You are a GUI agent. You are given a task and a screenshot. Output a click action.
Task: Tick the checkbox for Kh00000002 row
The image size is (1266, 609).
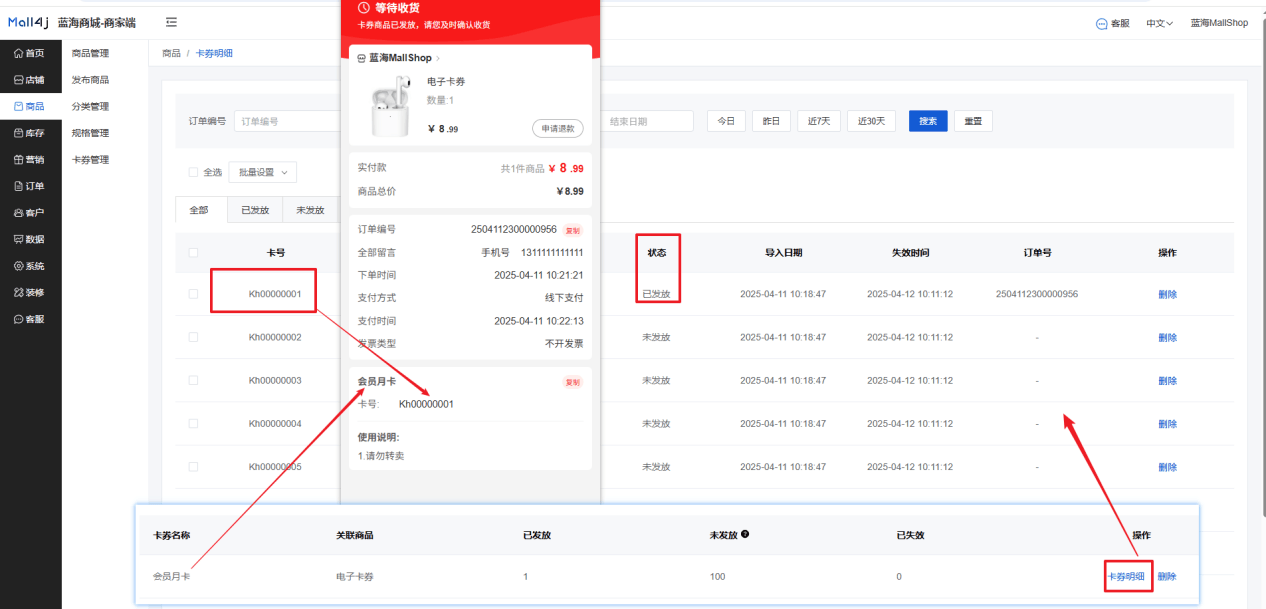click(194, 337)
